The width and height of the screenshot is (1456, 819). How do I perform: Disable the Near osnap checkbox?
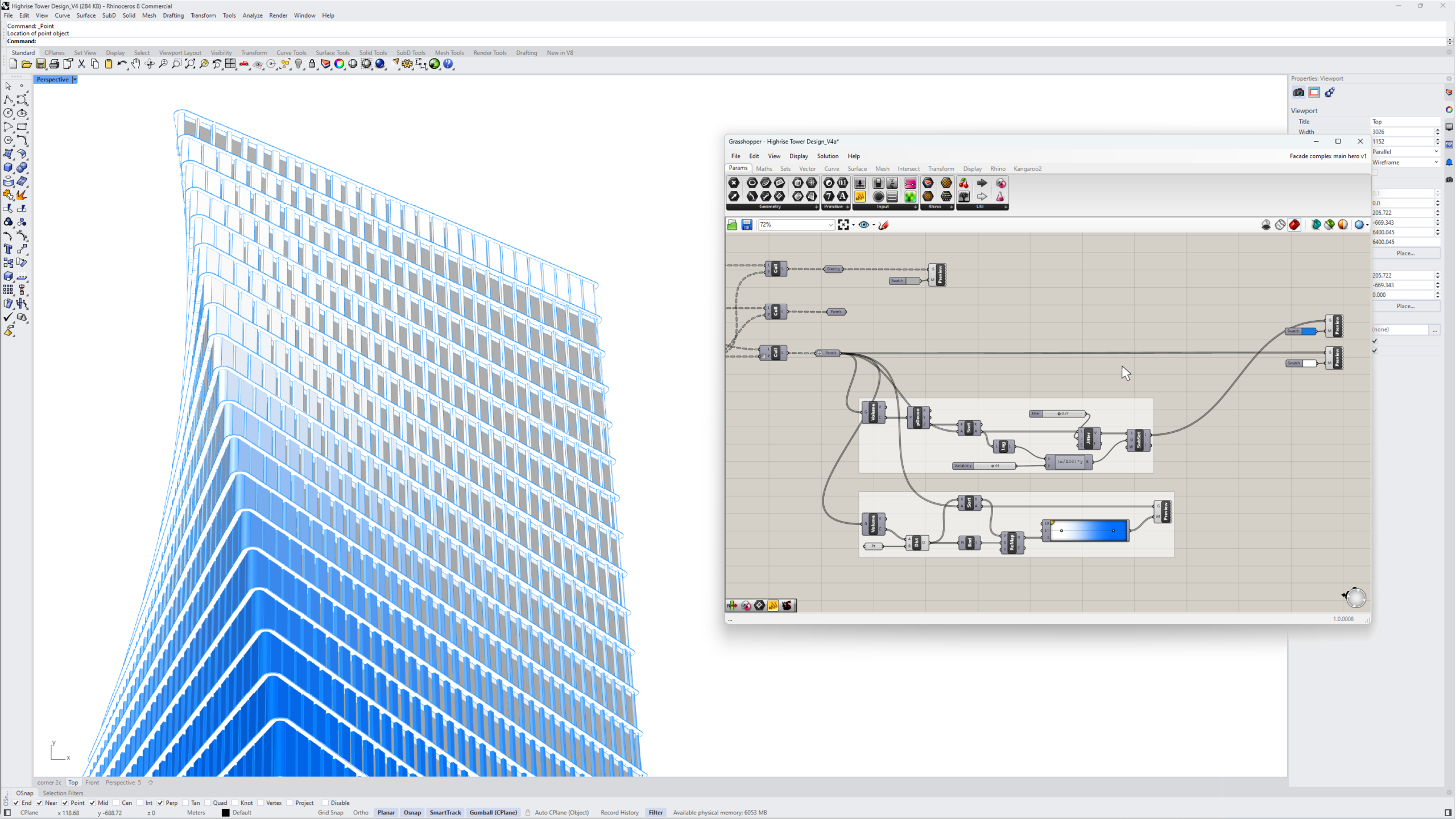39,803
